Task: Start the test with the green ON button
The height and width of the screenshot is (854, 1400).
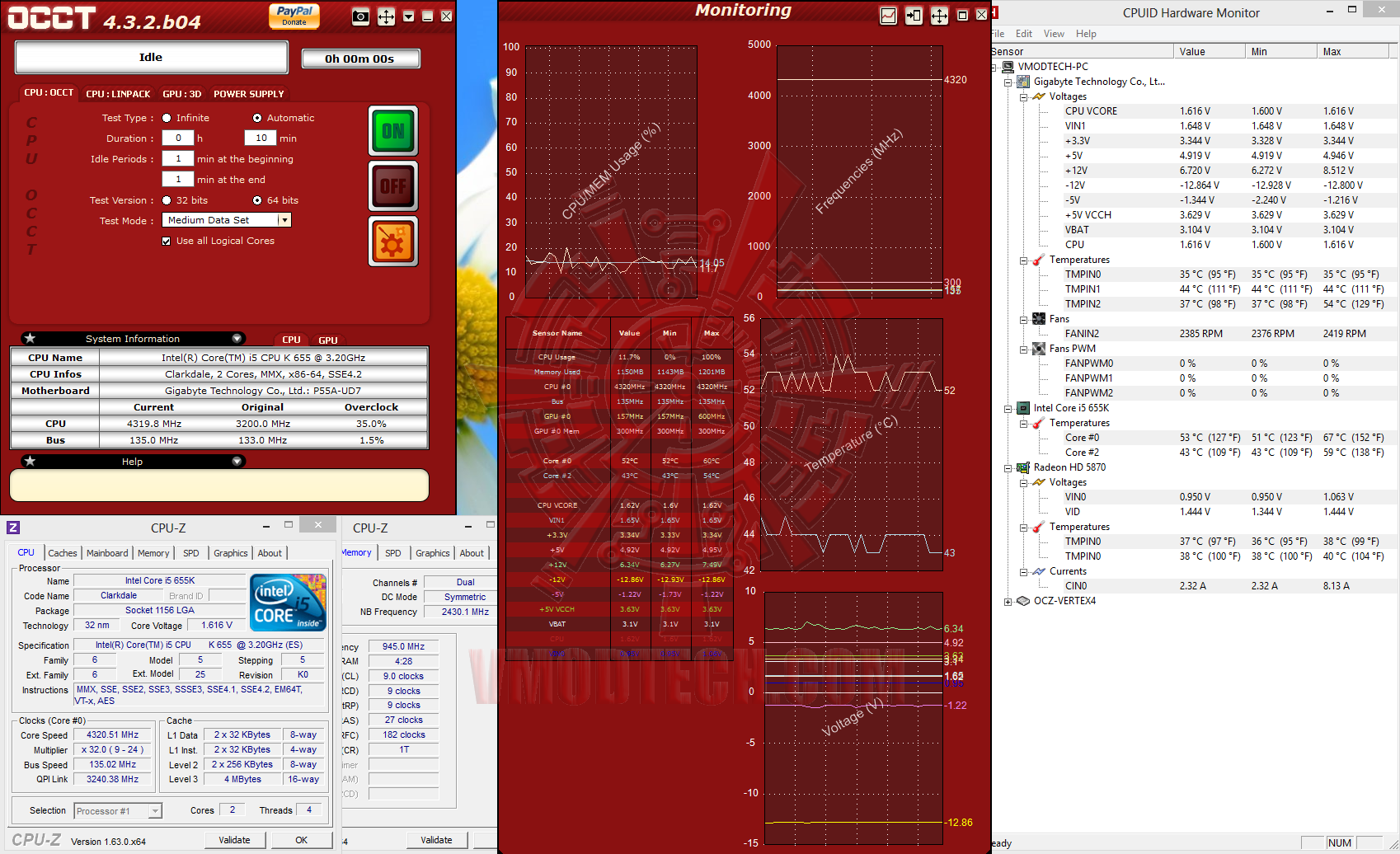Action: pyautogui.click(x=393, y=131)
